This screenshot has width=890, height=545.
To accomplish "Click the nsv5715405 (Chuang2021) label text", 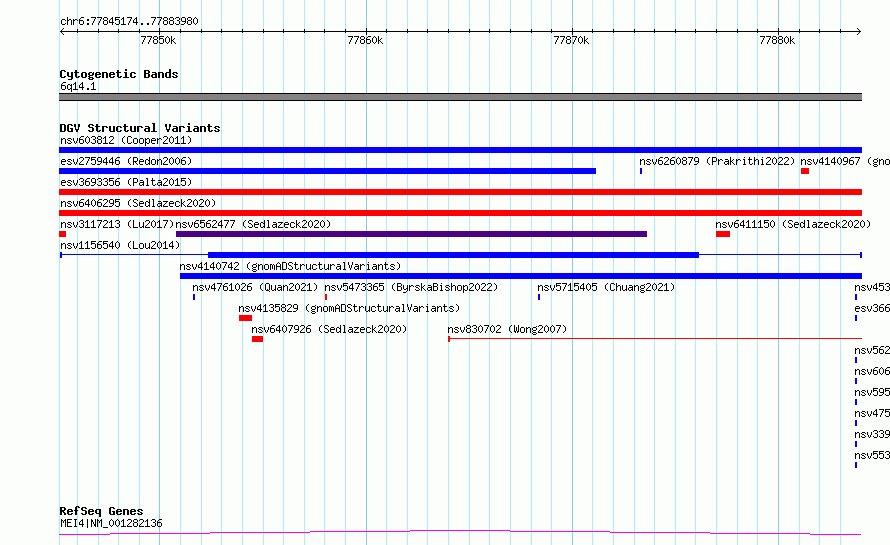I will coord(606,287).
